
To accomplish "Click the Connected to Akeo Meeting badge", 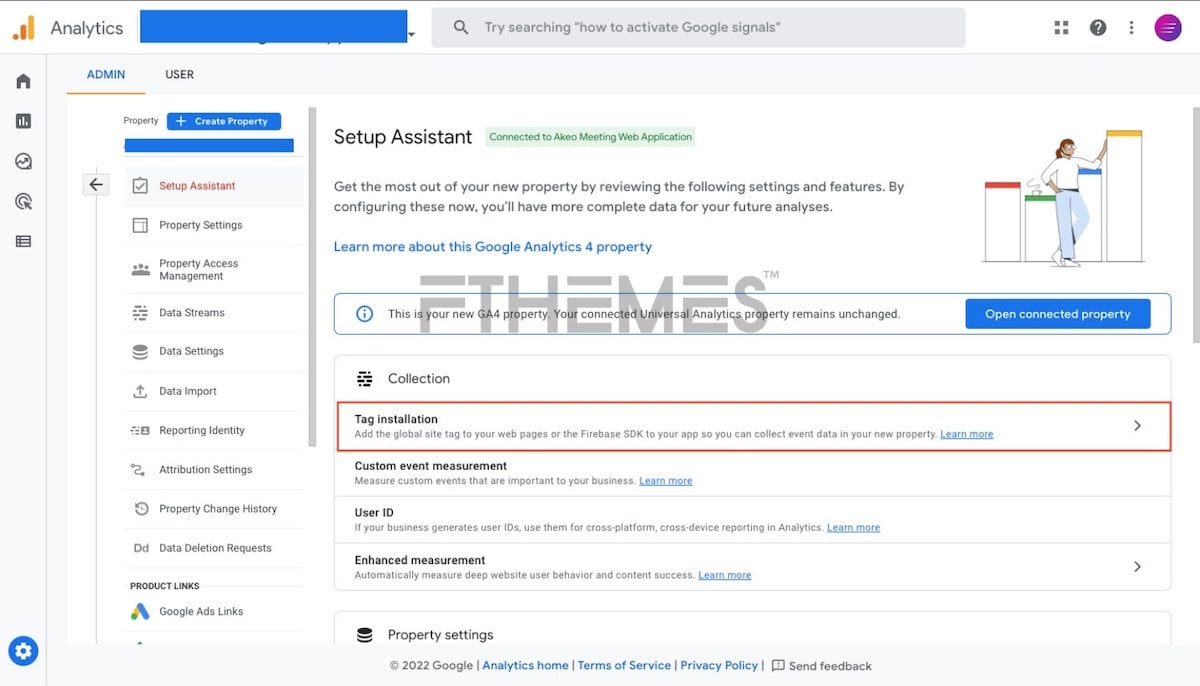I will [x=590, y=137].
